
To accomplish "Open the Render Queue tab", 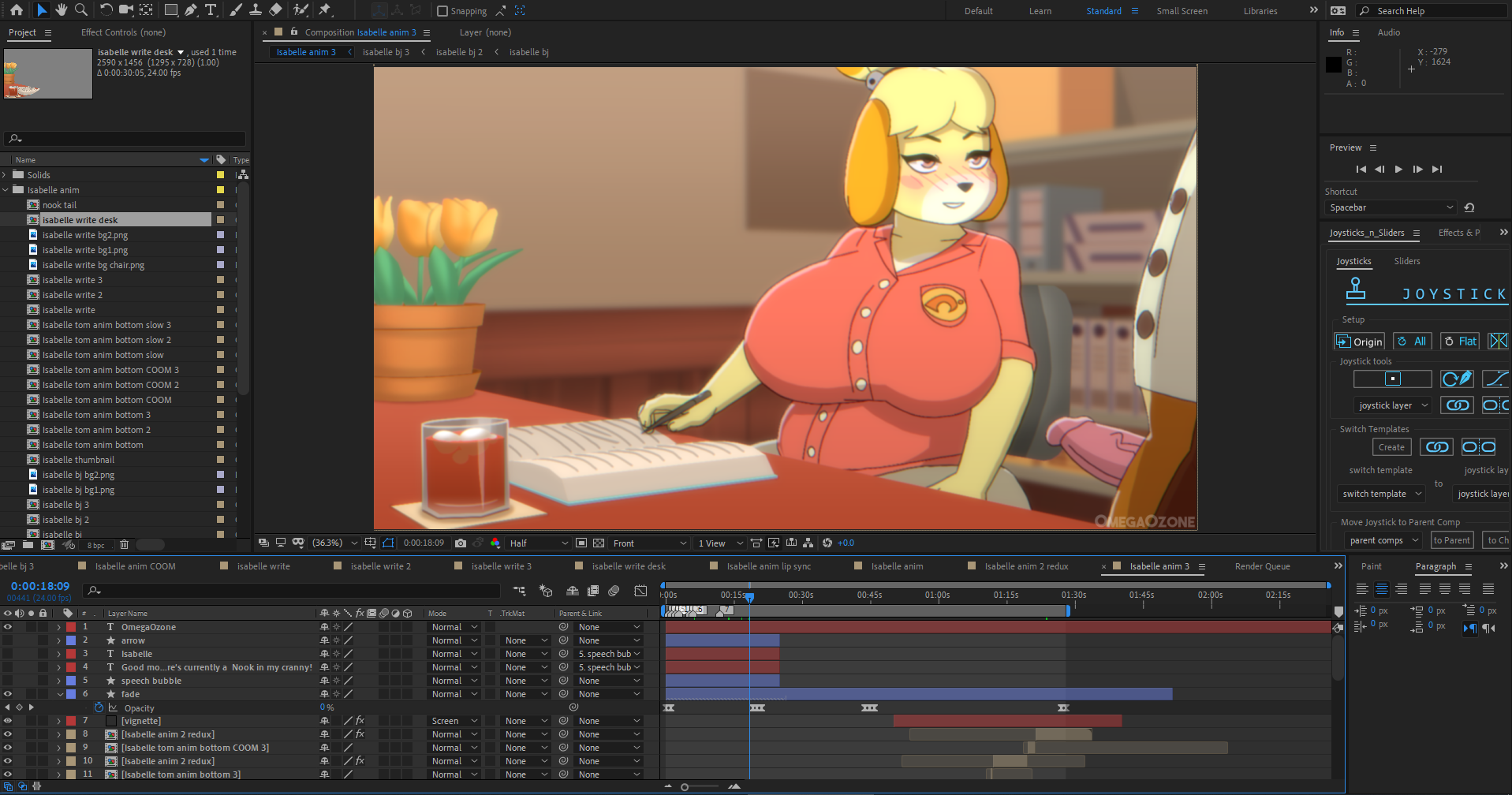I will 1262,566.
